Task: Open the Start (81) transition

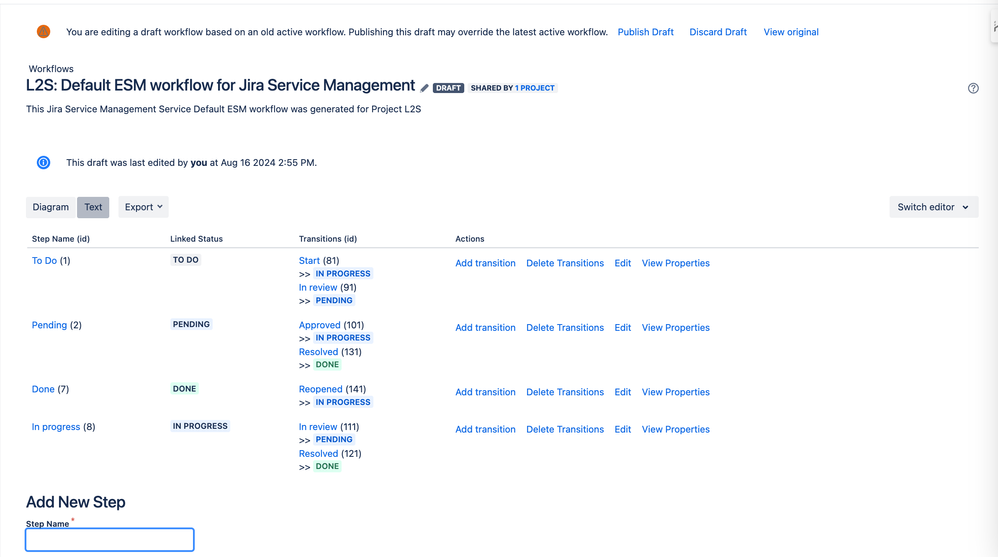Action: (x=309, y=260)
